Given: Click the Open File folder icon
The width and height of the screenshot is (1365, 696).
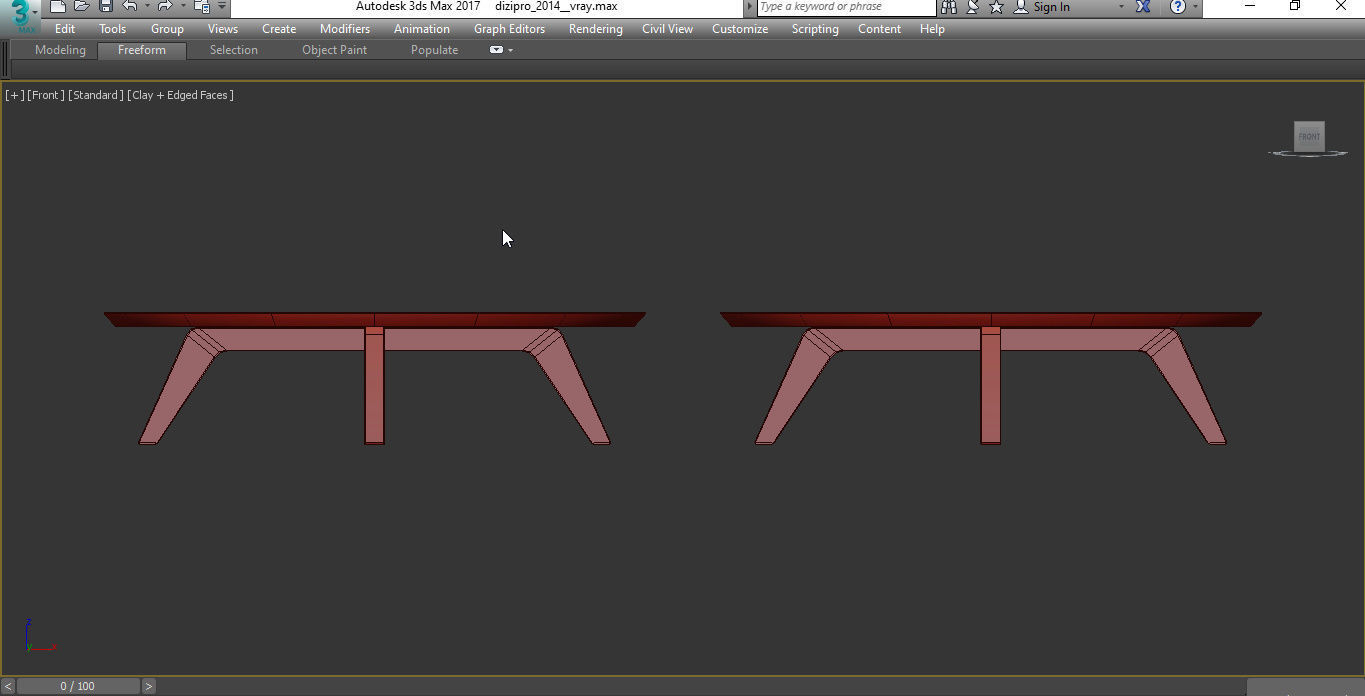Looking at the screenshot, I should (82, 7).
